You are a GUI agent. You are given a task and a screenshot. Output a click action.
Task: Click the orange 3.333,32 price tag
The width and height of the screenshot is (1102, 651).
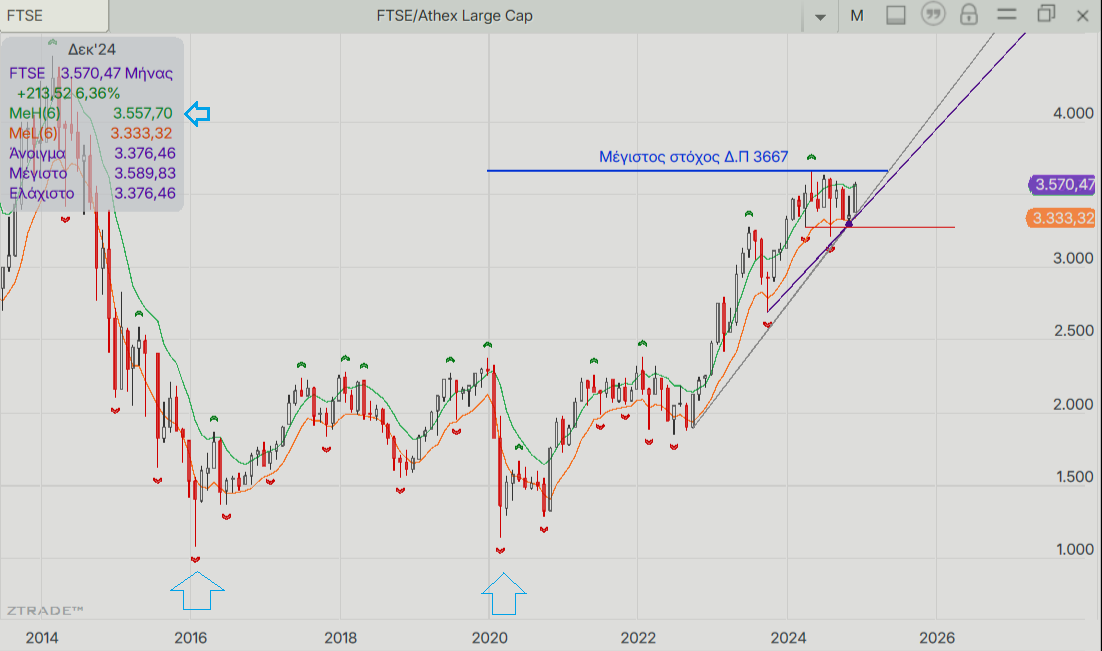tap(1063, 218)
